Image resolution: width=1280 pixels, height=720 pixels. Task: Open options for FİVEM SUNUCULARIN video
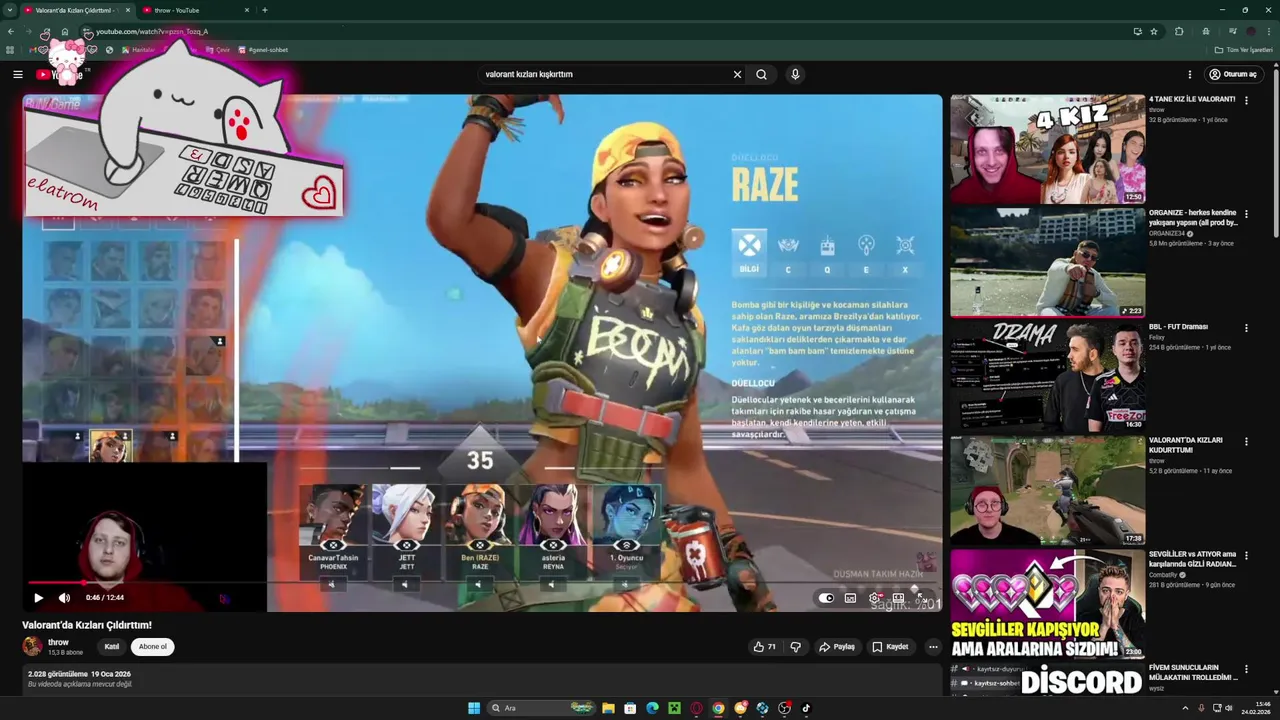pyautogui.click(x=1246, y=668)
